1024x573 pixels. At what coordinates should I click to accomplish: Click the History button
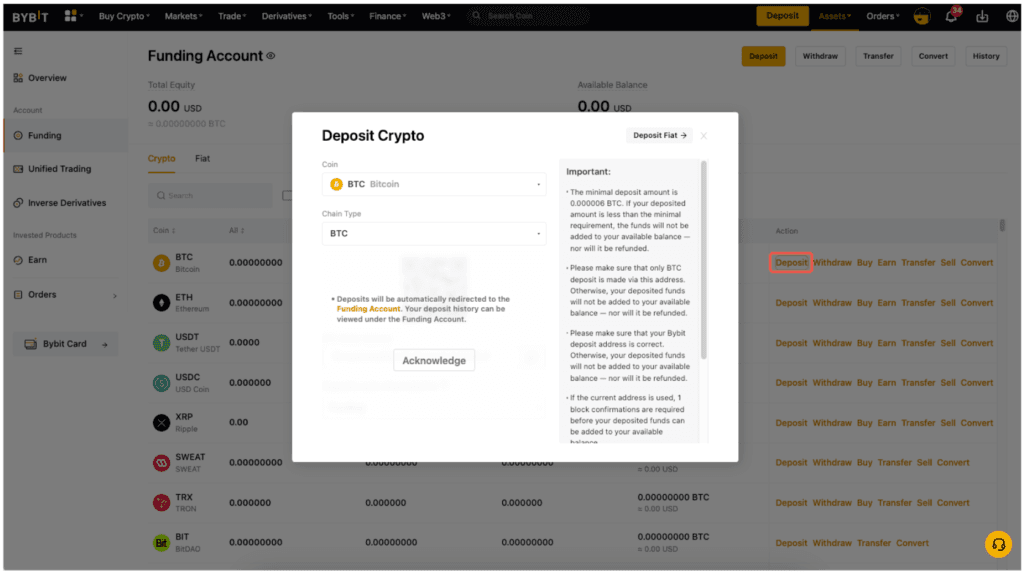[986, 56]
